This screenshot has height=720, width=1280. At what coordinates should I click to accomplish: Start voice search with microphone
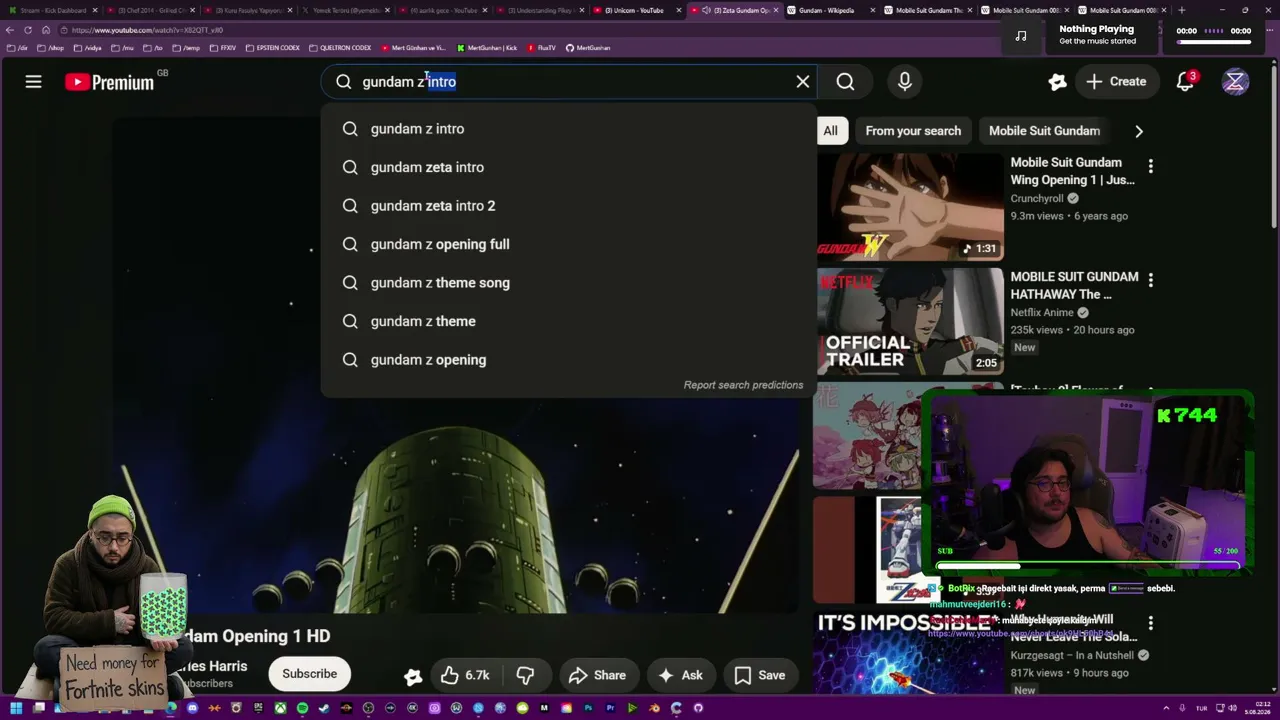pos(904,82)
